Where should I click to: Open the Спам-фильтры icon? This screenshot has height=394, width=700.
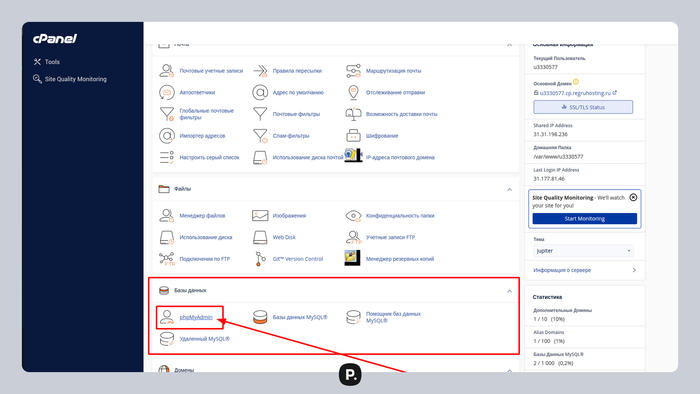click(260, 136)
